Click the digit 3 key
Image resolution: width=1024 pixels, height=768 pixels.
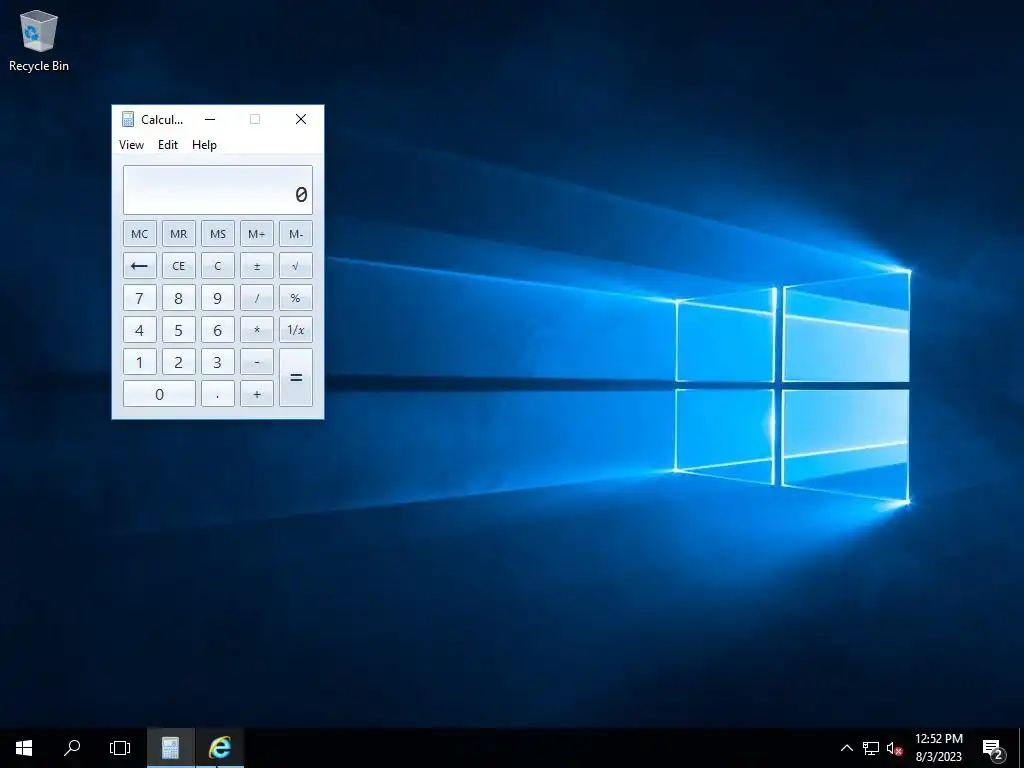tap(217, 362)
